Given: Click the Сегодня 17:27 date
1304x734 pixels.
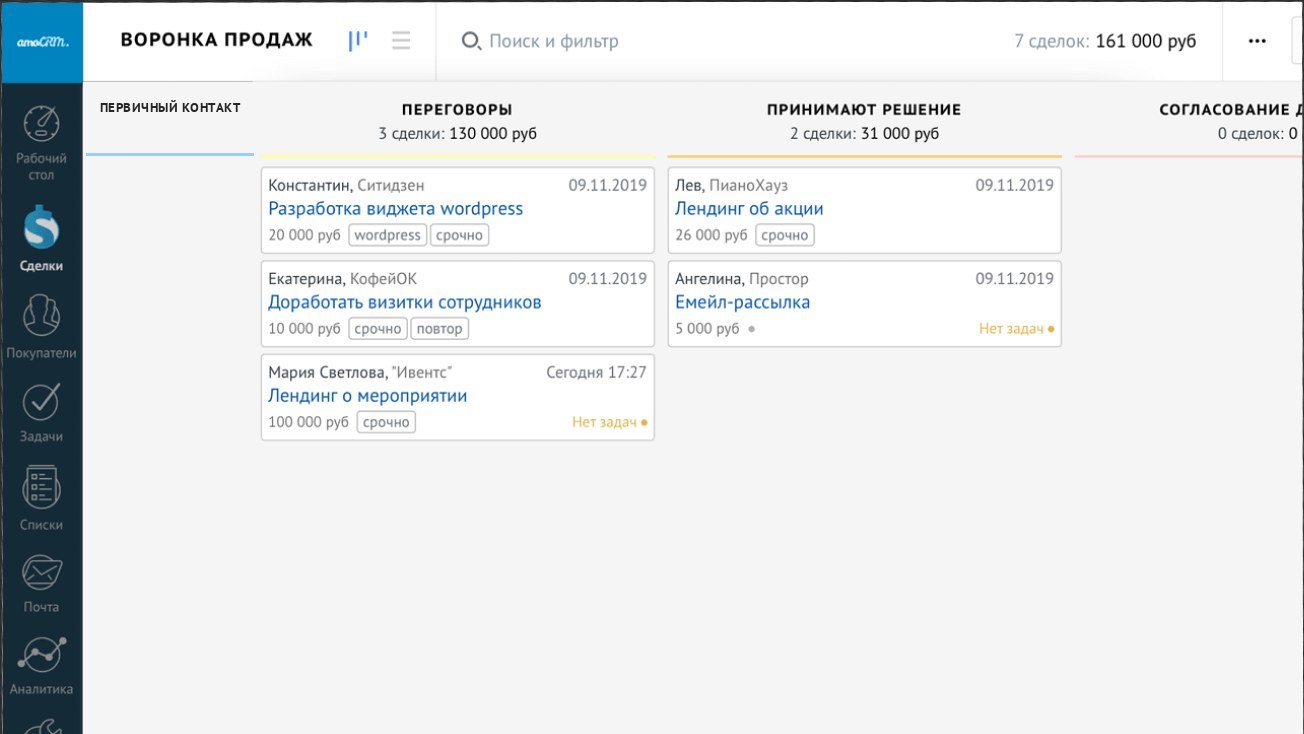Looking at the screenshot, I should tap(597, 372).
